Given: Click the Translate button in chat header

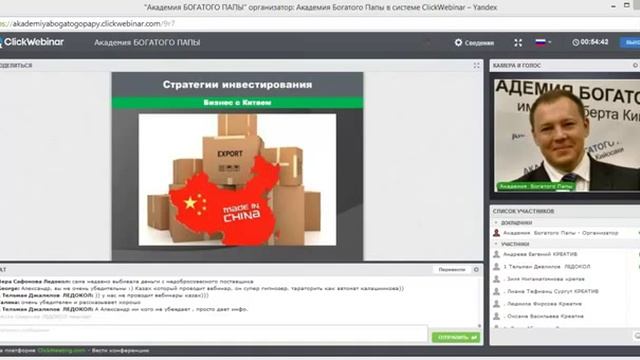Looking at the screenshot, I should coord(451,270).
